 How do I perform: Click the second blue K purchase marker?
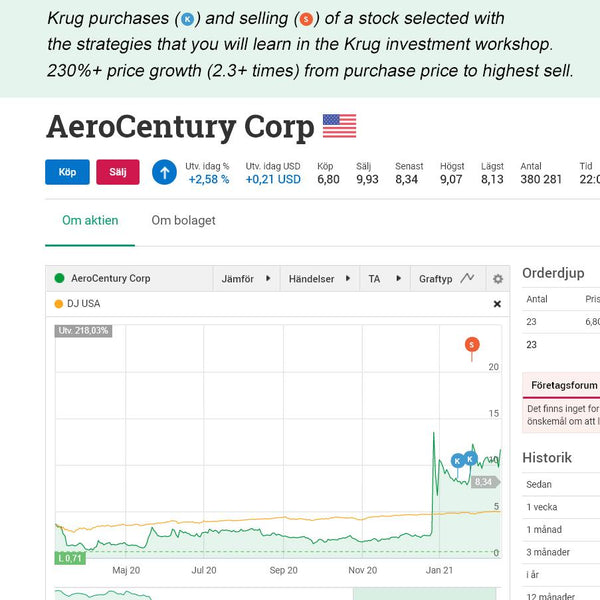(470, 458)
